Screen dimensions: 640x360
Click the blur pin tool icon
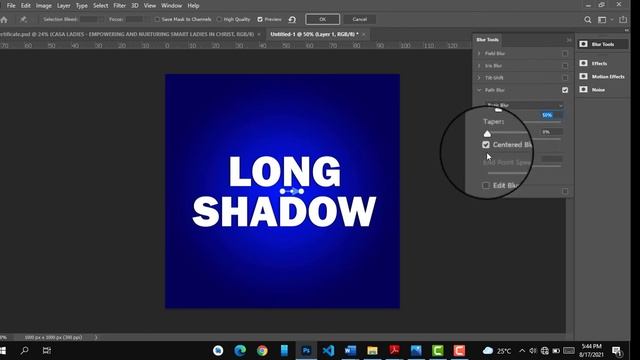pos(24,19)
